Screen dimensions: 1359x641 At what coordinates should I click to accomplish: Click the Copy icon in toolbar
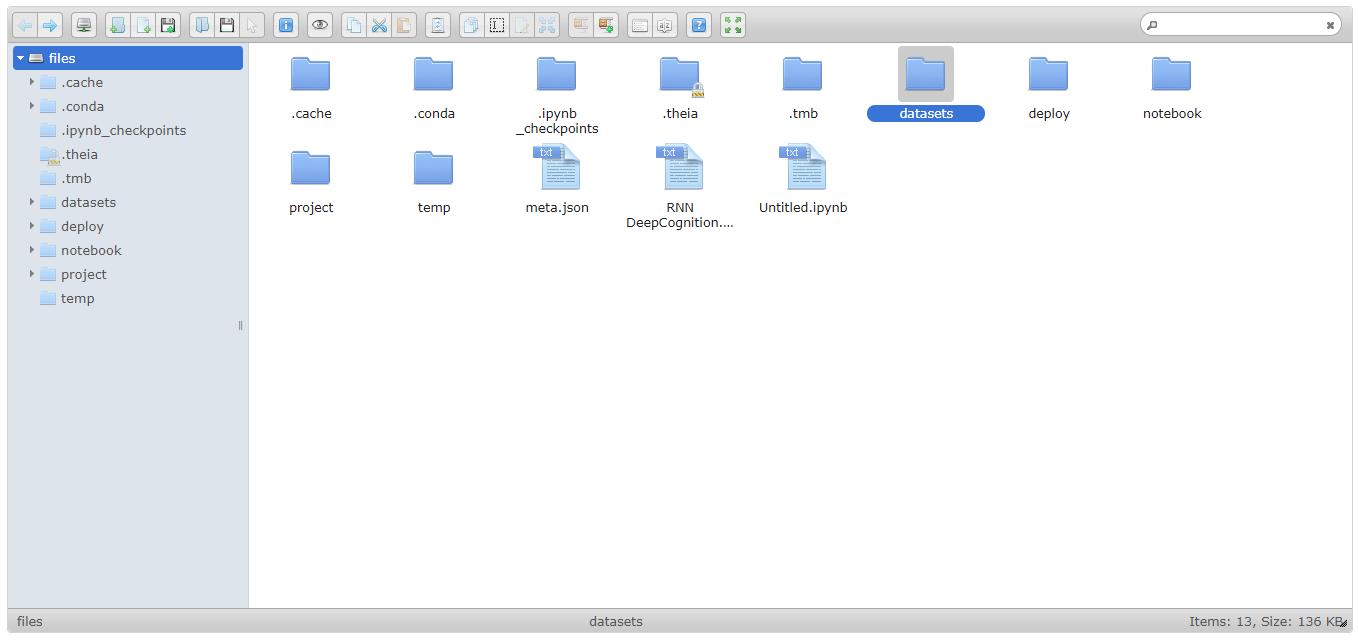354,25
